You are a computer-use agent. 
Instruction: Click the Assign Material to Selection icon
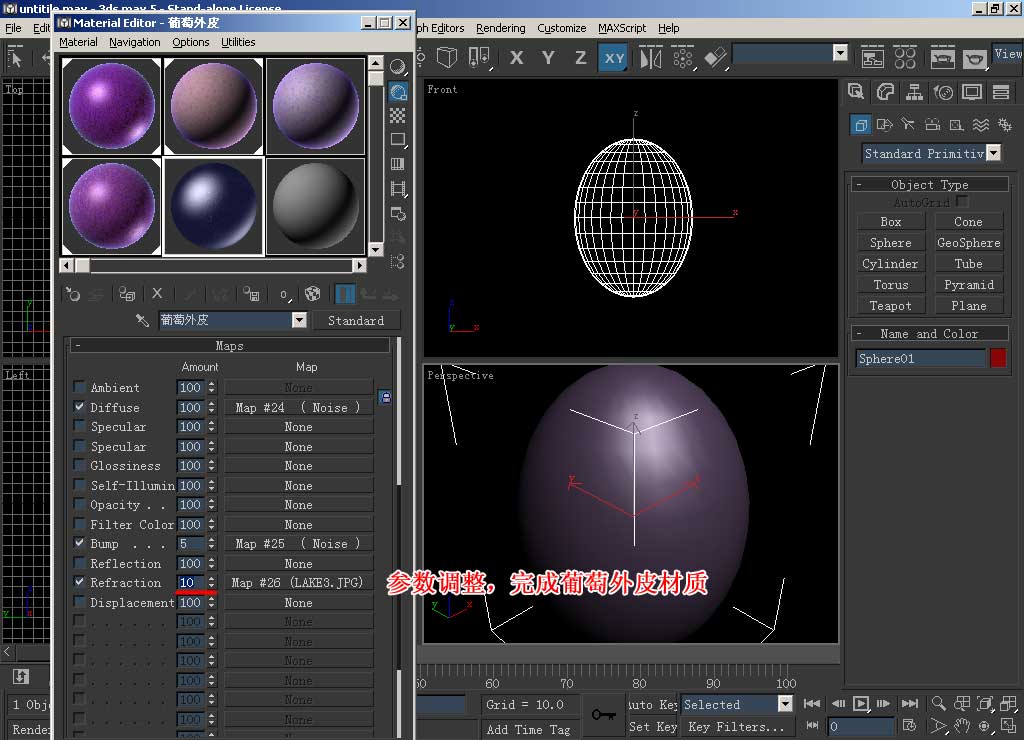click(127, 295)
